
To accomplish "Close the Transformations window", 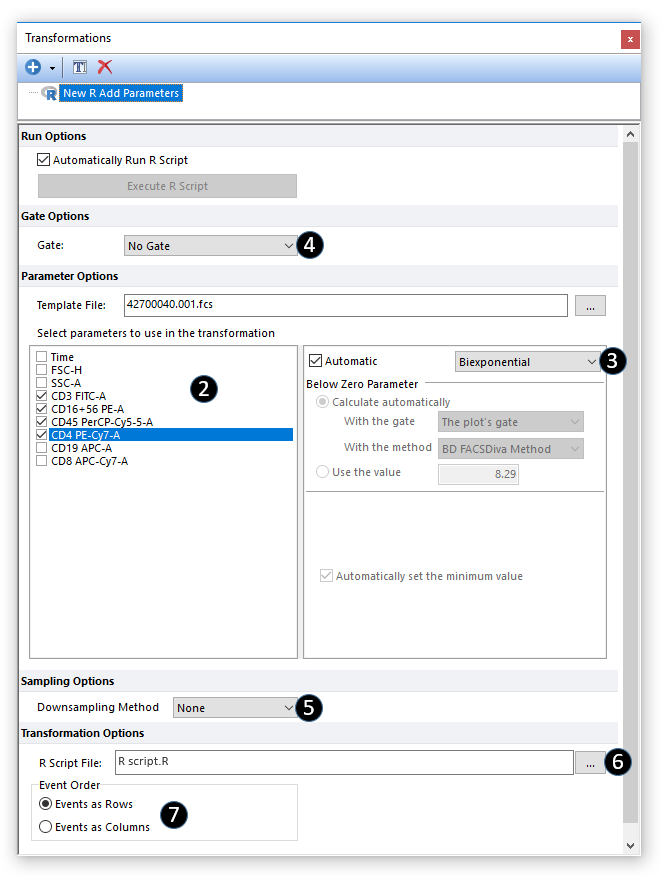I will 630,39.
